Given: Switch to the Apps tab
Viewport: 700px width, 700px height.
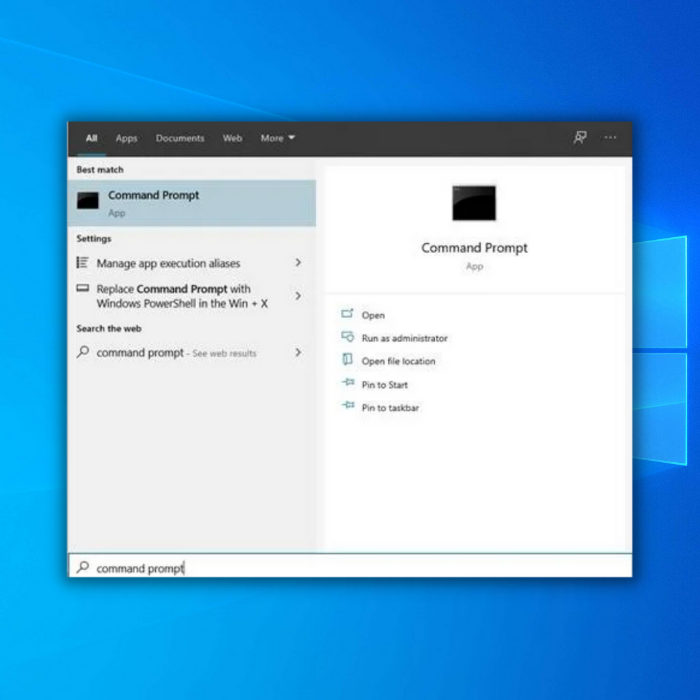Looking at the screenshot, I should click(126, 138).
